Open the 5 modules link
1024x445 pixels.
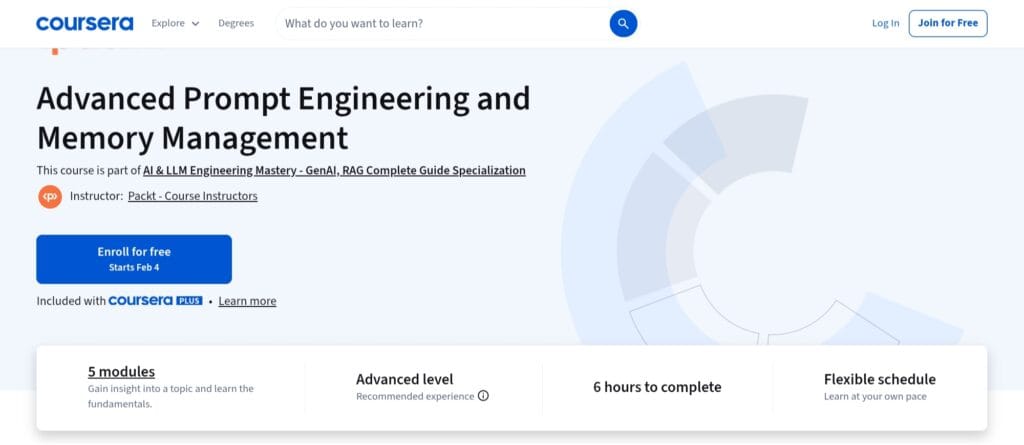121,372
